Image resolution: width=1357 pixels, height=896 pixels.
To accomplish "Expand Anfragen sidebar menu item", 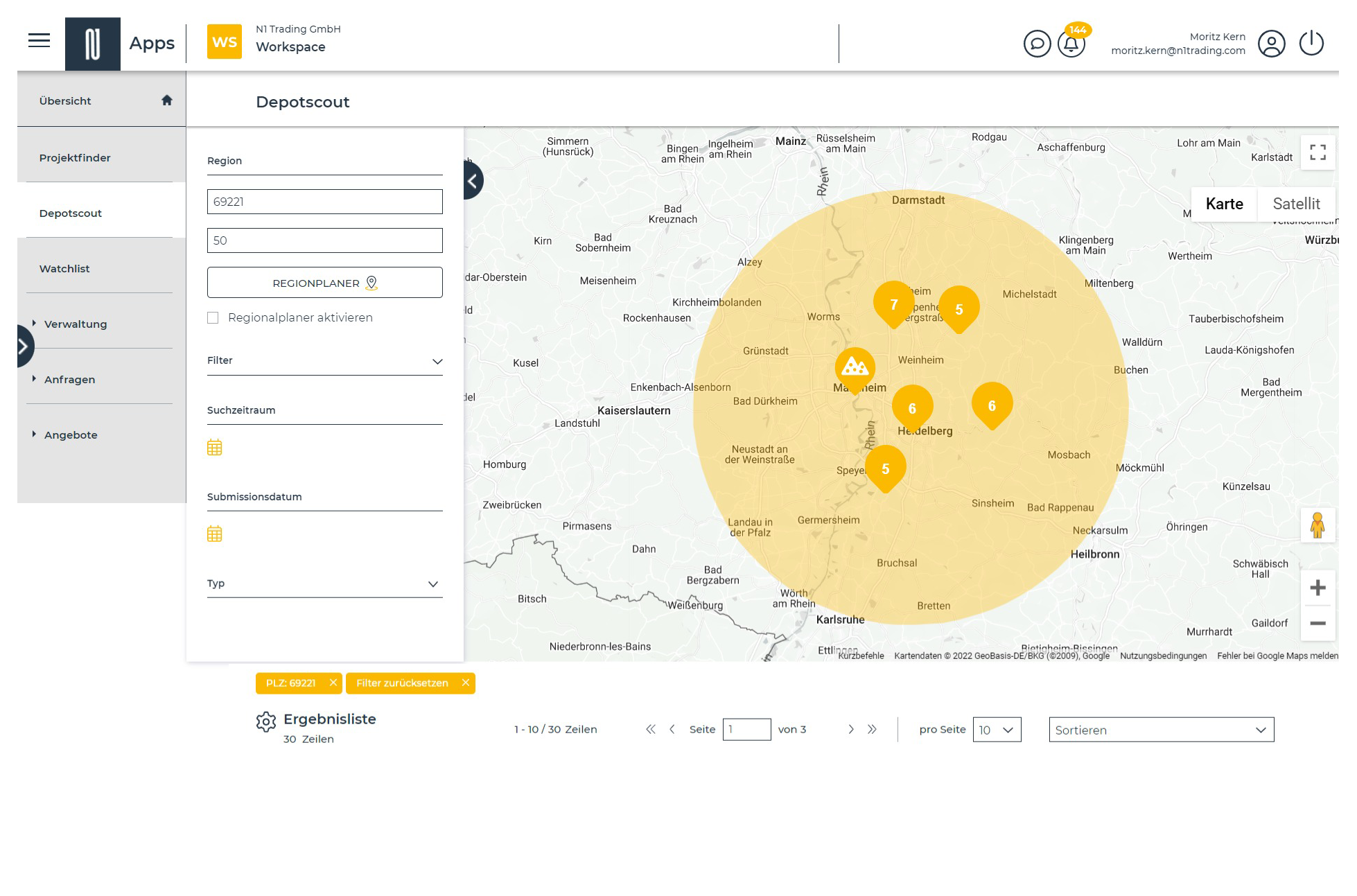I will click(34, 378).
